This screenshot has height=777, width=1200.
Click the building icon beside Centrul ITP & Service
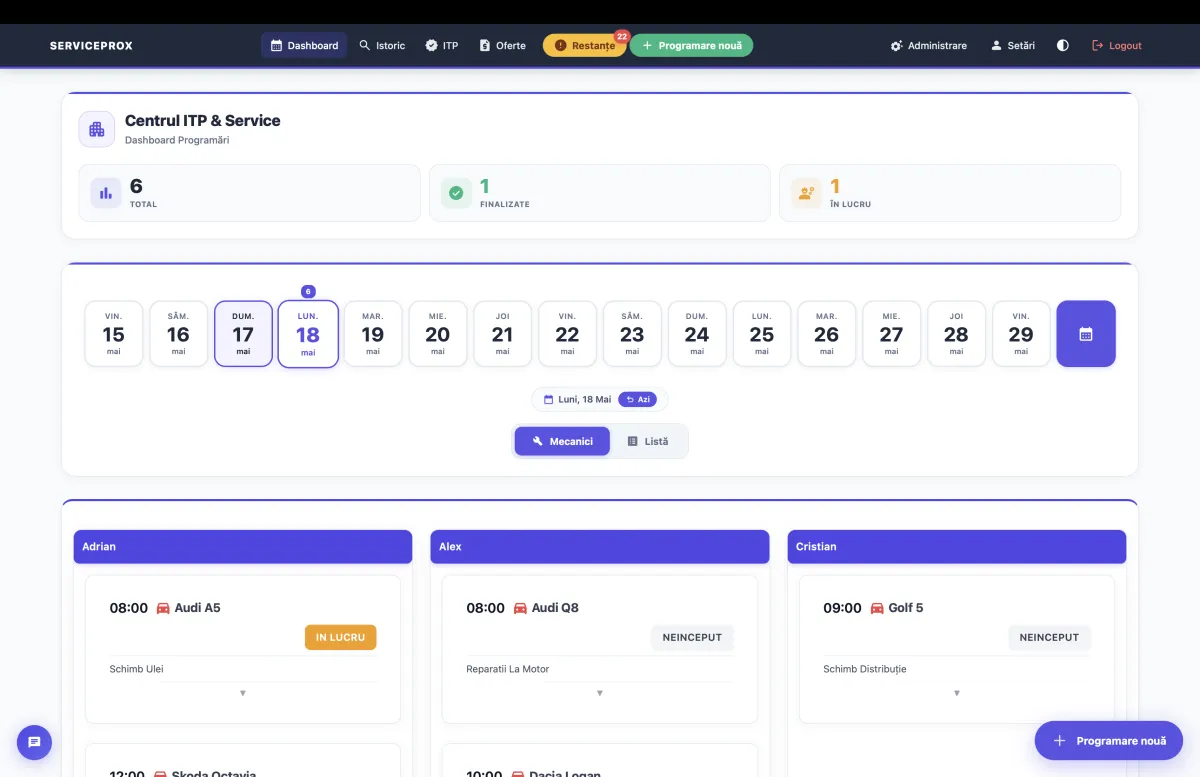click(97, 129)
